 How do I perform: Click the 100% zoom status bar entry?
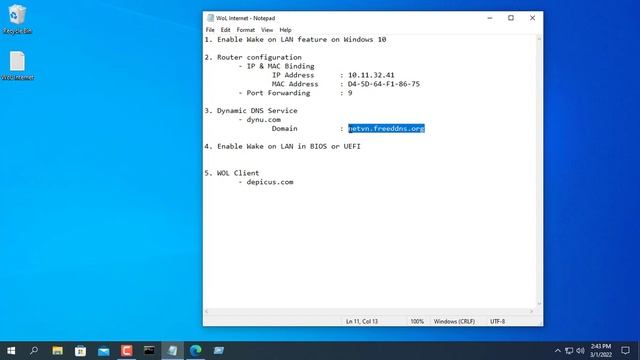pyautogui.click(x=417, y=322)
